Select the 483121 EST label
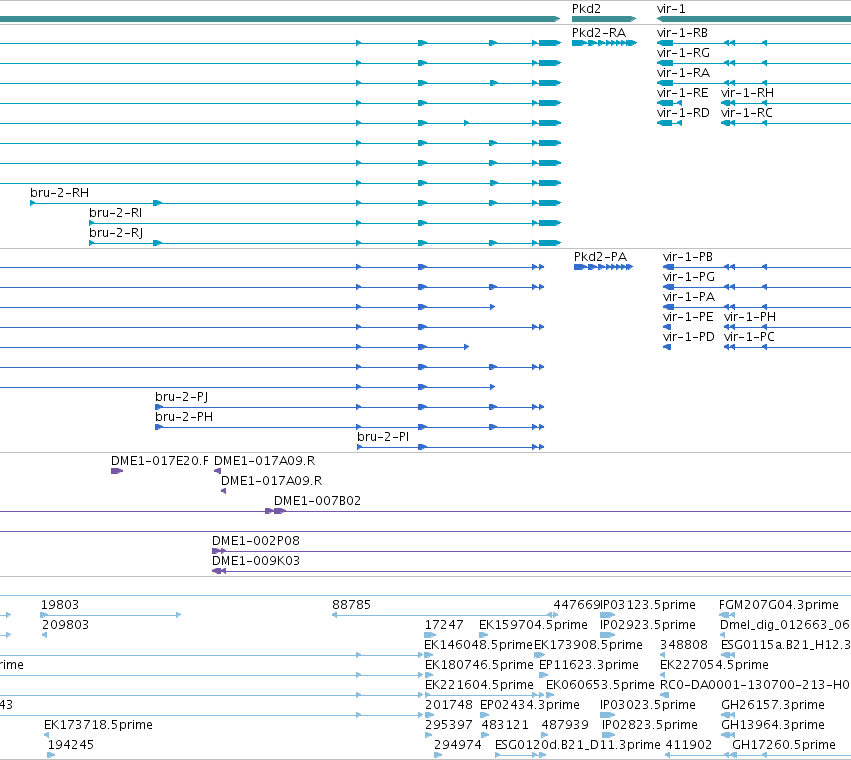 click(505, 726)
